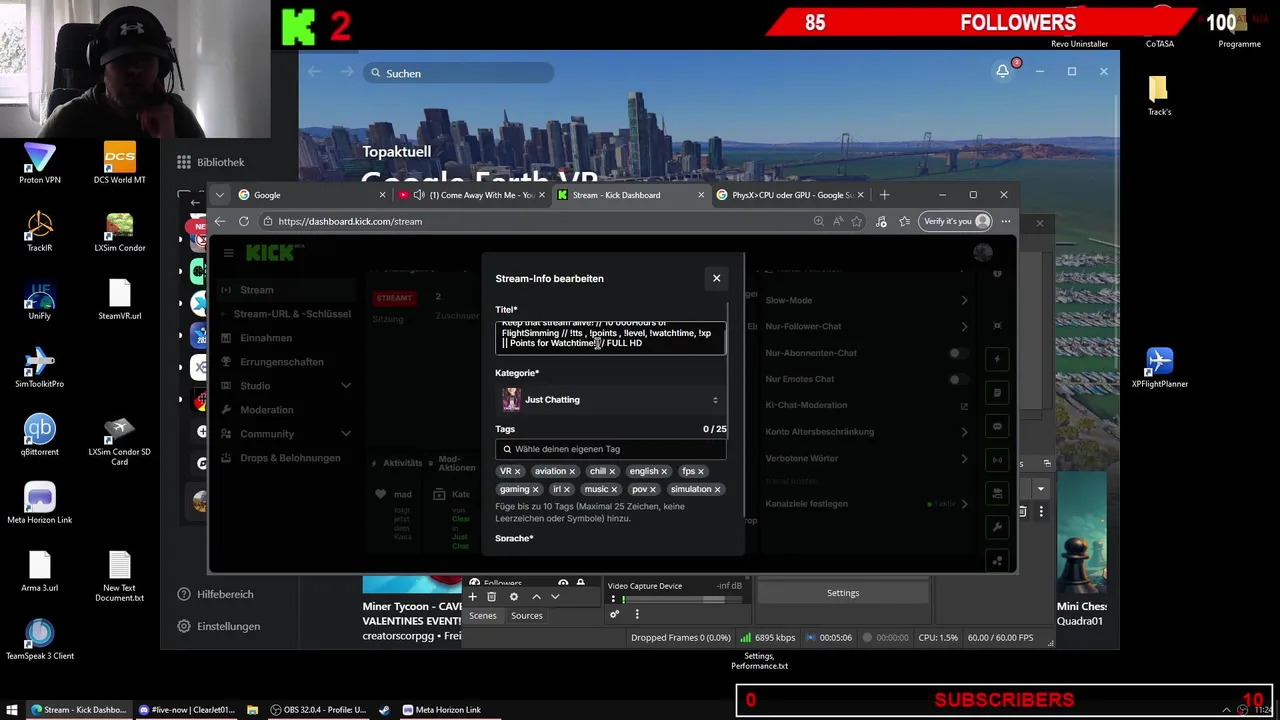Move OBS scene down

coord(555,597)
